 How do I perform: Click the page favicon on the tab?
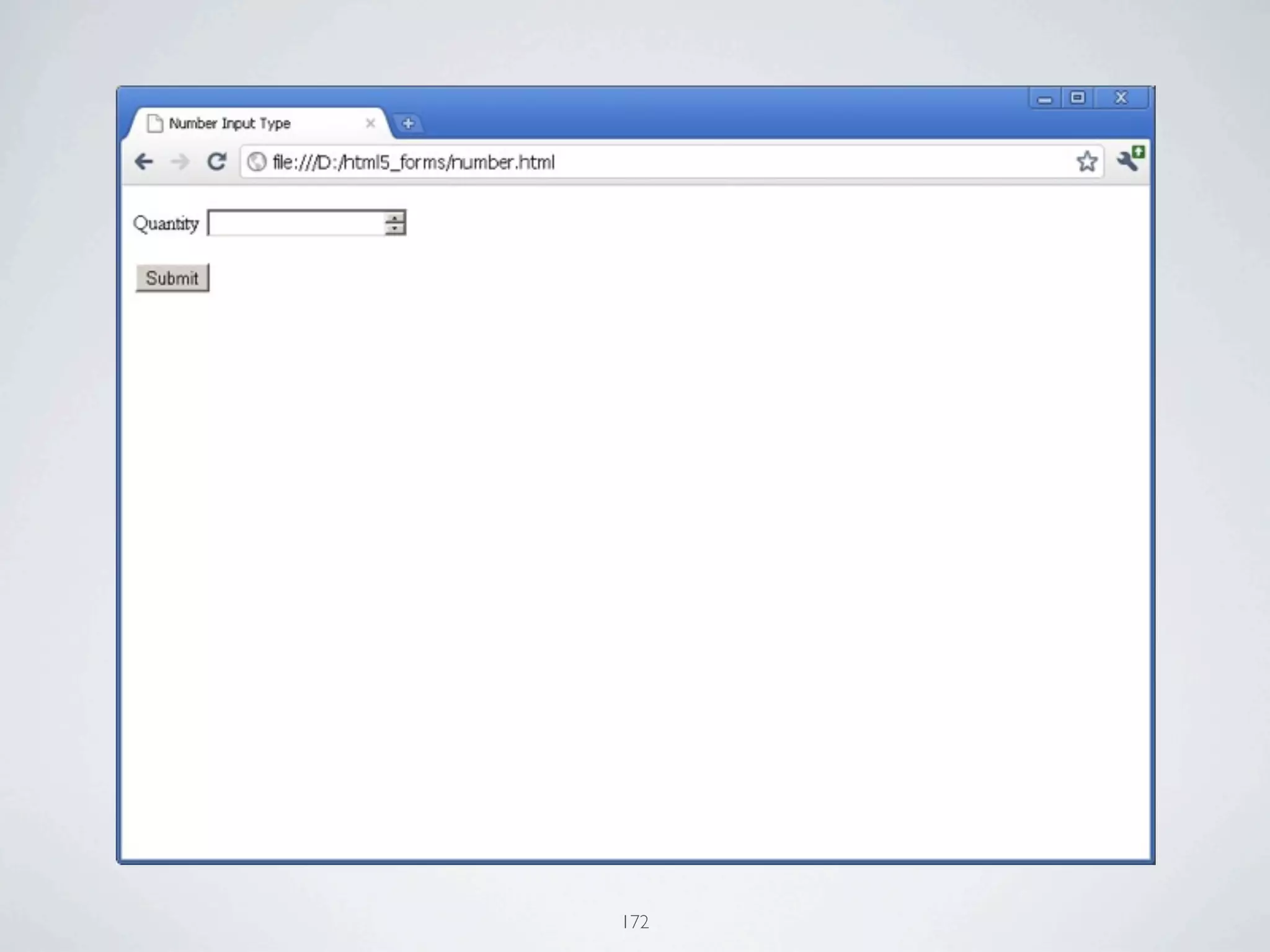point(154,123)
